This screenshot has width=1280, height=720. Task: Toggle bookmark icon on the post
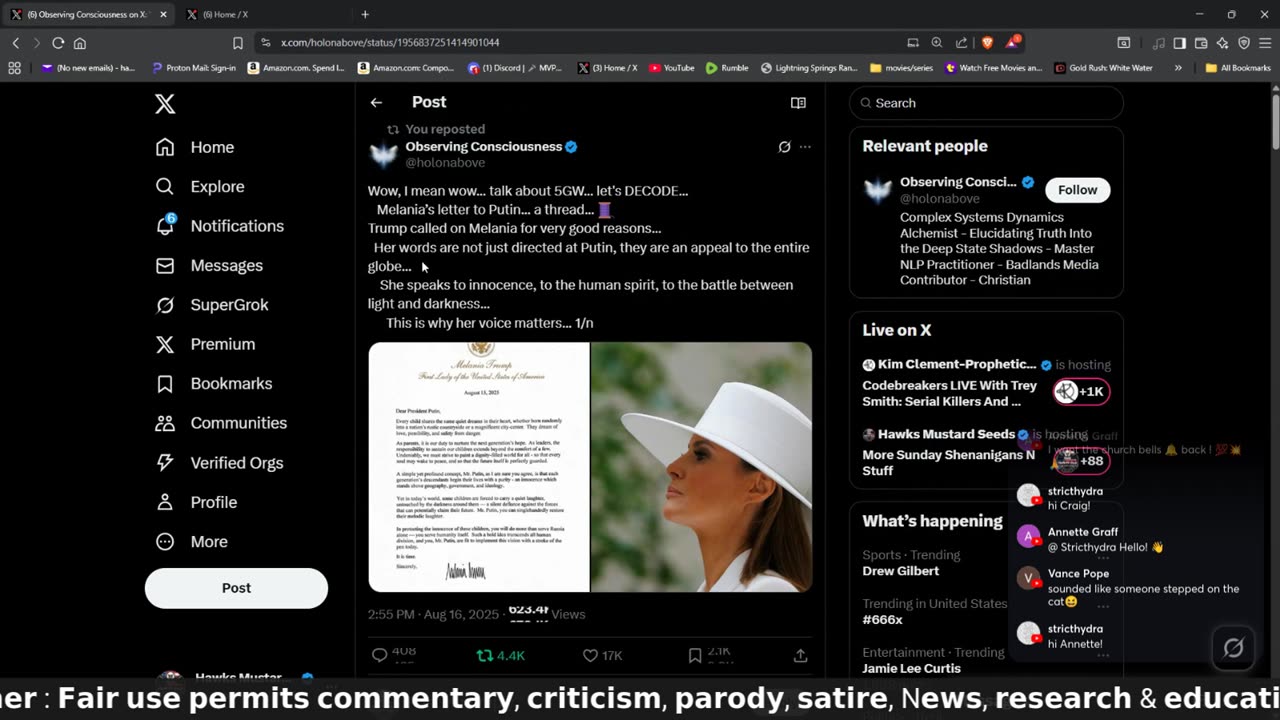(695, 655)
